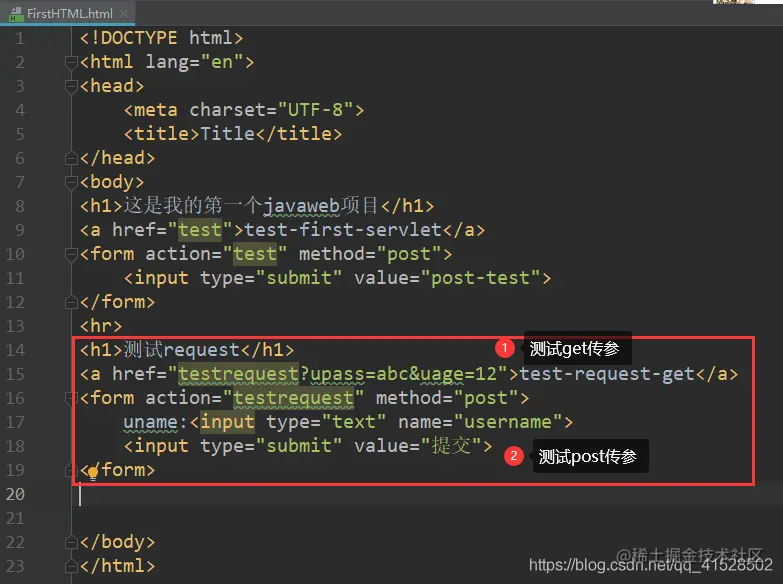
Task: Click the HTML file icon in the tab
Action: [15, 14]
